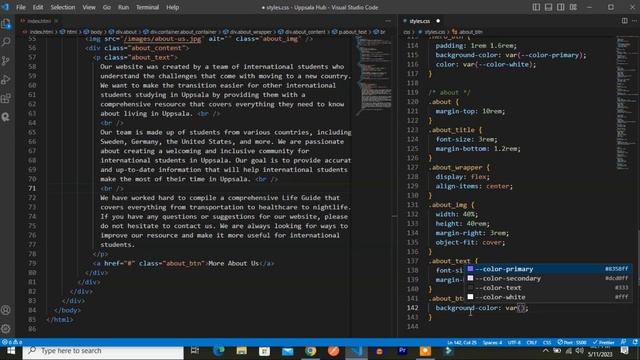The width and height of the screenshot is (640, 360).
Task: Open the Explorer view in activity bar
Action: [6, 24]
